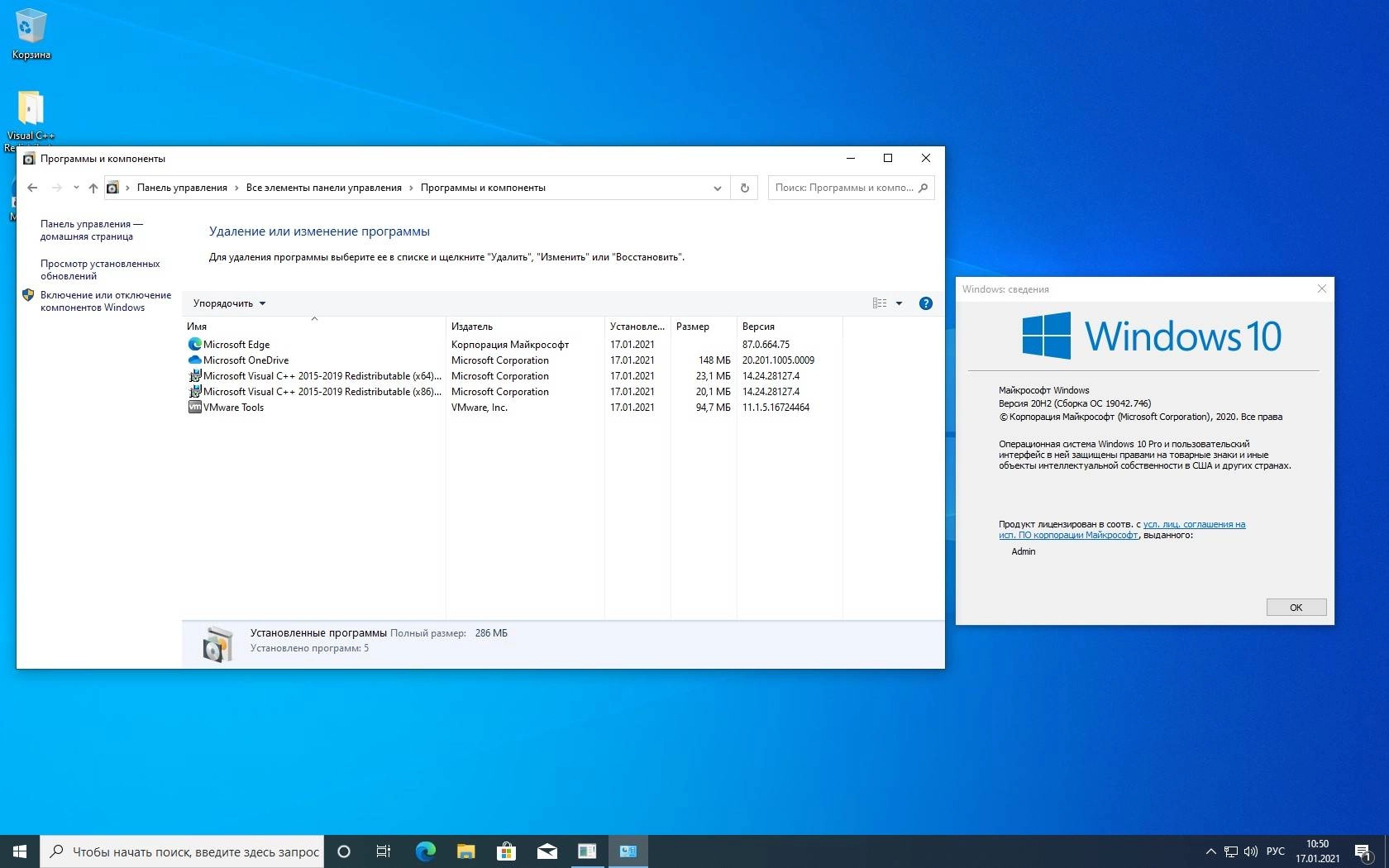Viewport: 1389px width, 868px height.
Task: Open the Mail app from the taskbar
Action: [x=547, y=851]
